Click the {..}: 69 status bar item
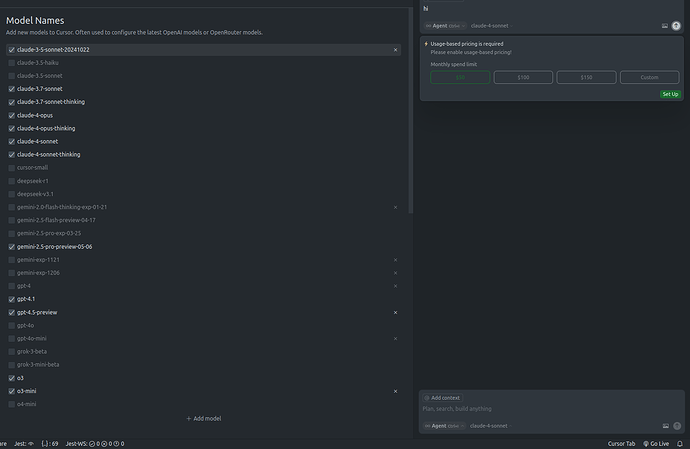The image size is (690, 449). (x=50, y=444)
